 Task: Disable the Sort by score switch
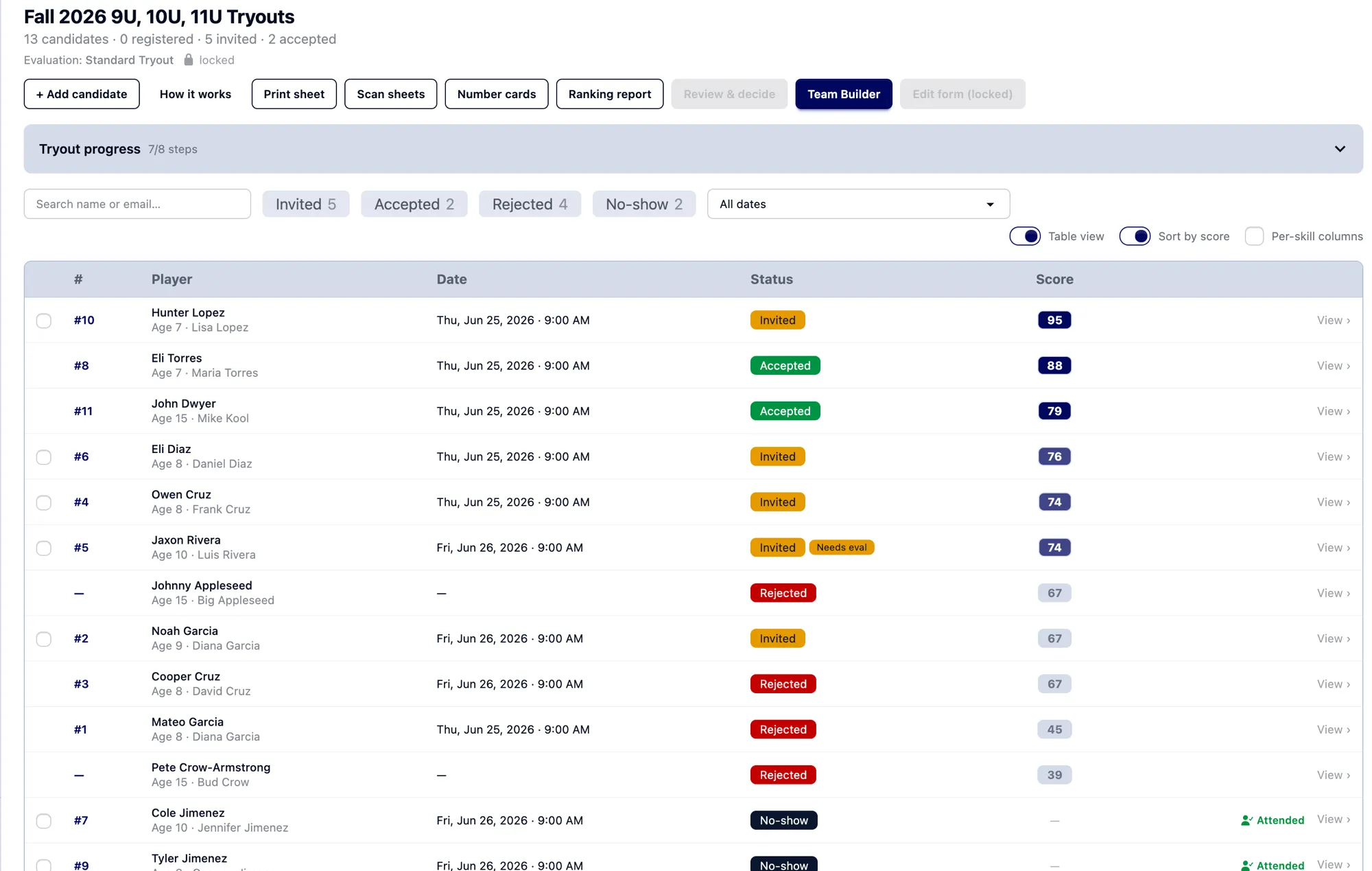tap(1135, 236)
